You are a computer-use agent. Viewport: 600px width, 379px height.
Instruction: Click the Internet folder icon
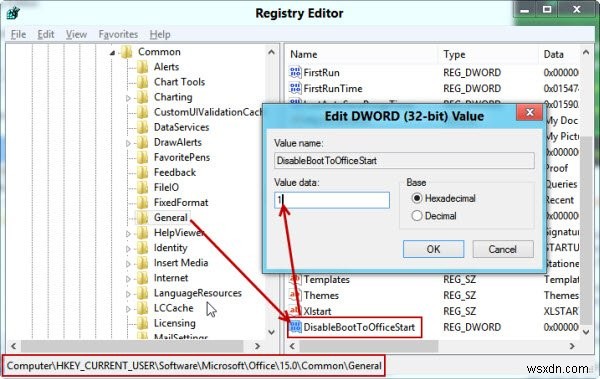(142, 278)
